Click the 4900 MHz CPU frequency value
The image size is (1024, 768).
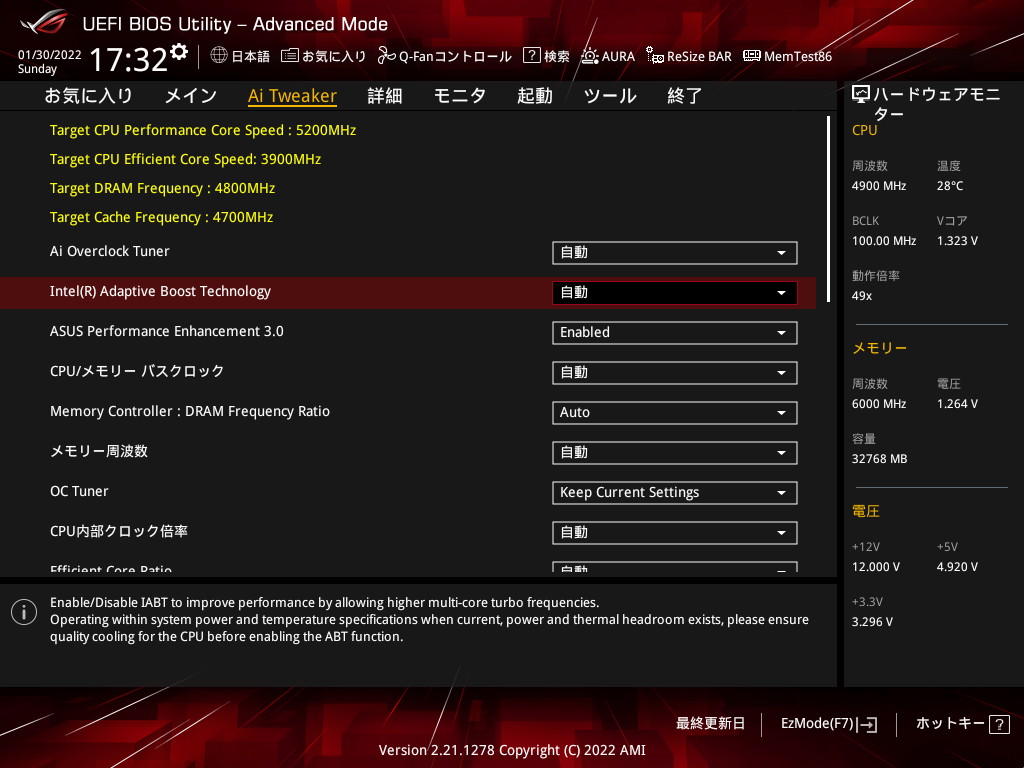tap(879, 186)
